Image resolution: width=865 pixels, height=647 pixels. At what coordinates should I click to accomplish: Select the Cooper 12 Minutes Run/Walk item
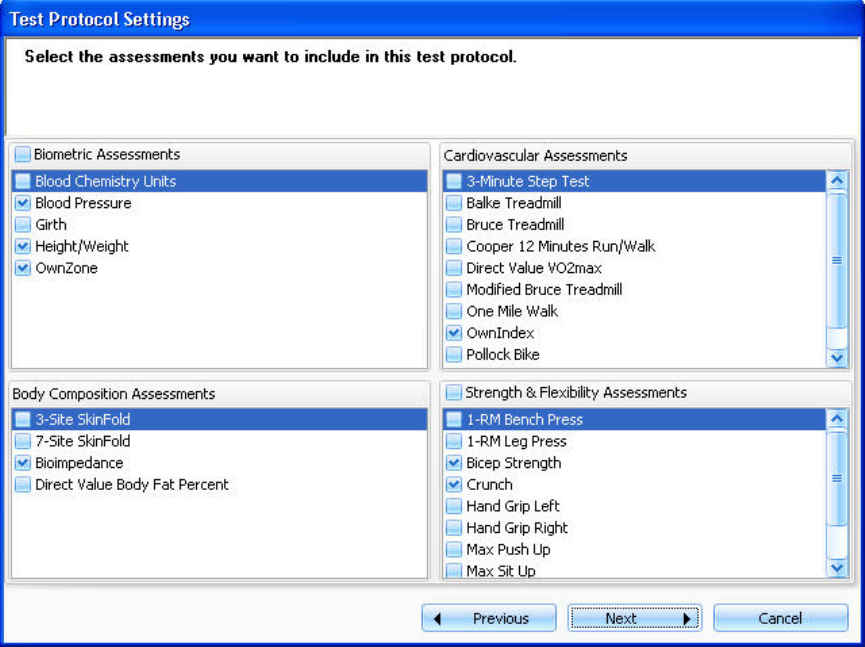(x=560, y=246)
